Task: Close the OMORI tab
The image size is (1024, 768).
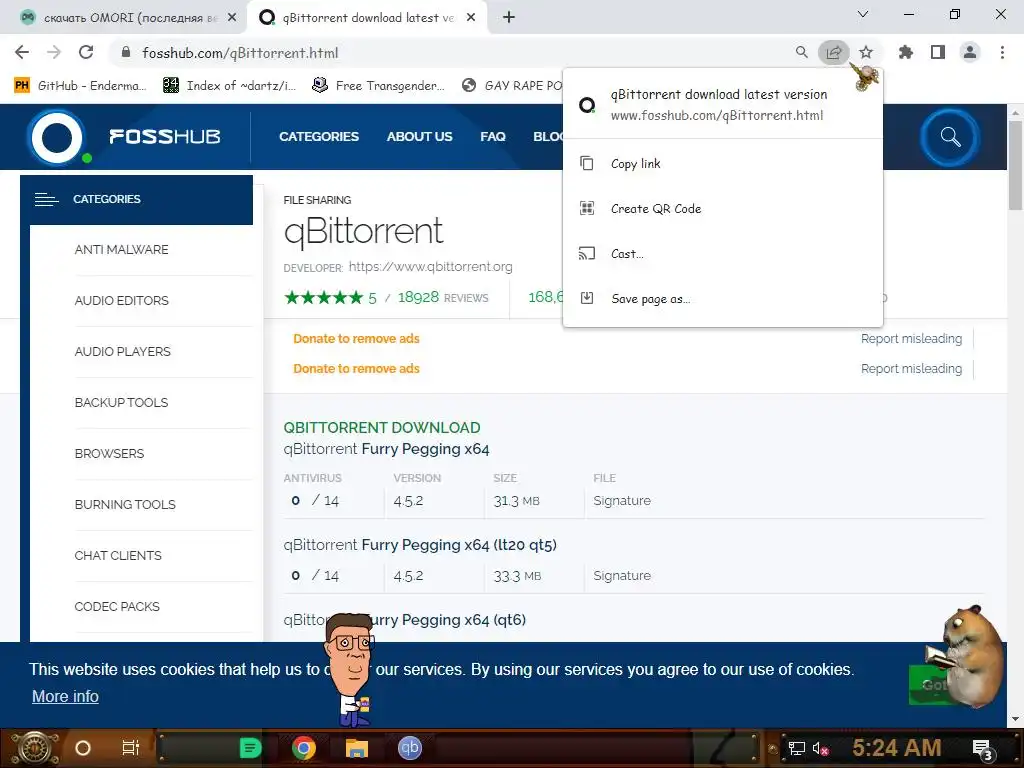Action: click(x=232, y=18)
